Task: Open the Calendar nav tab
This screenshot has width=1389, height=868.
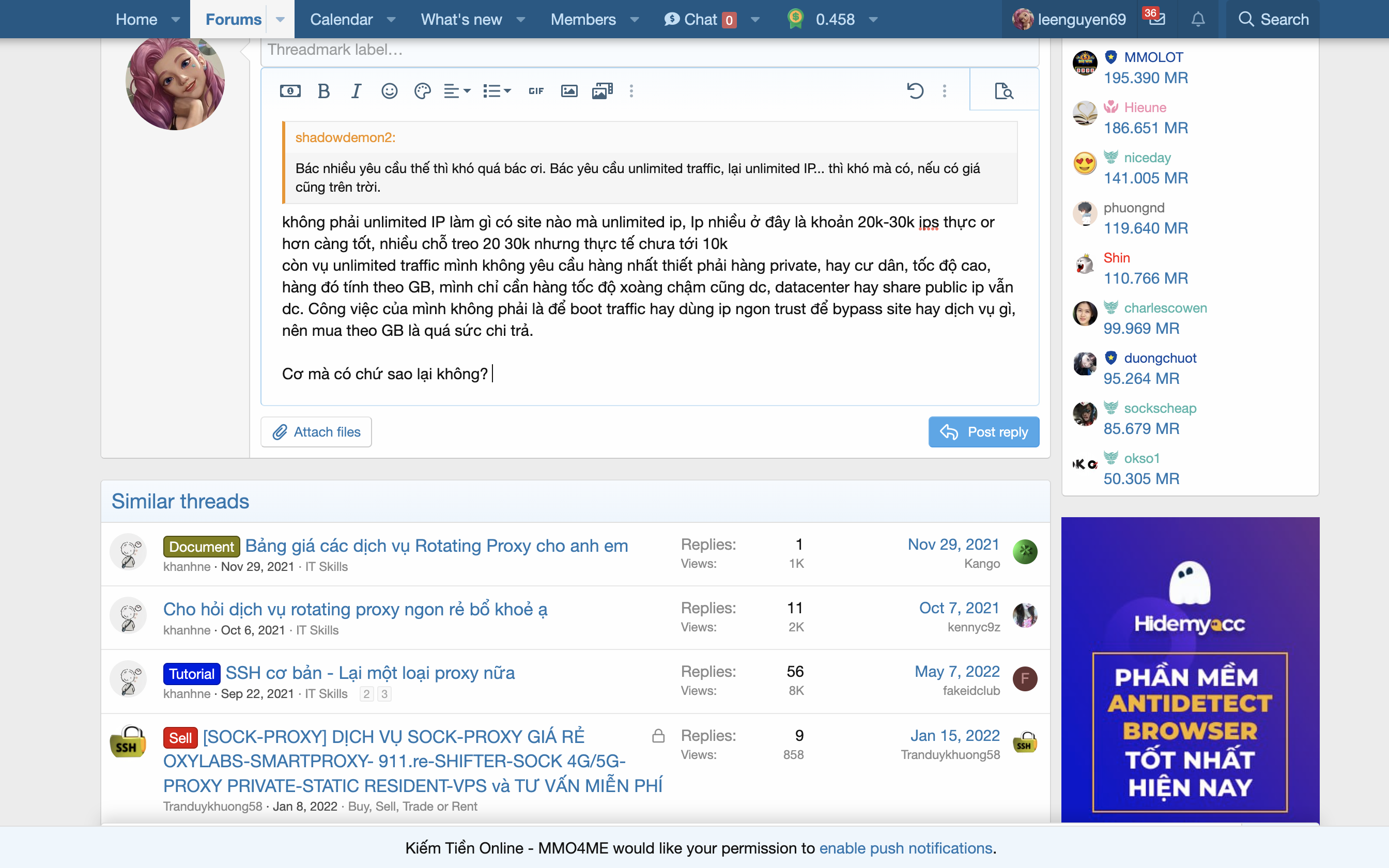Action: click(341, 20)
